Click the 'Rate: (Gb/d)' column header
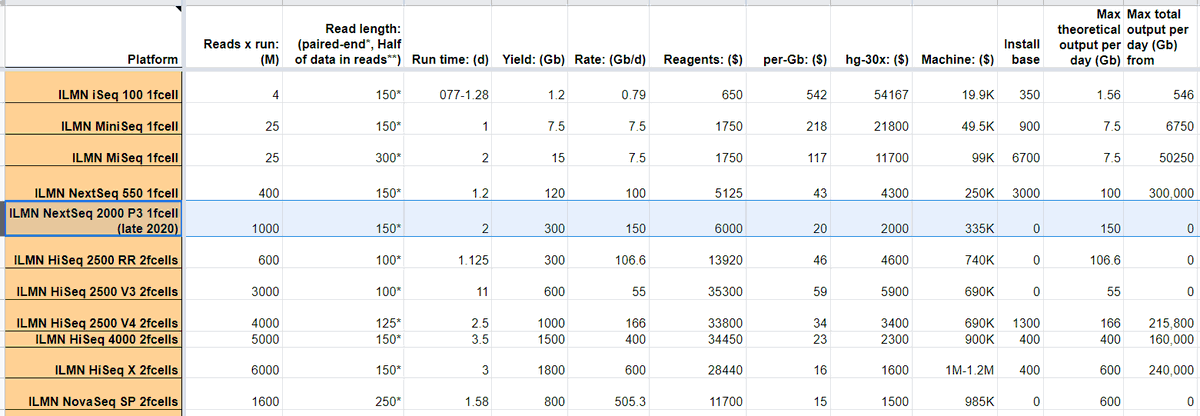The image size is (1200, 416). (608, 37)
